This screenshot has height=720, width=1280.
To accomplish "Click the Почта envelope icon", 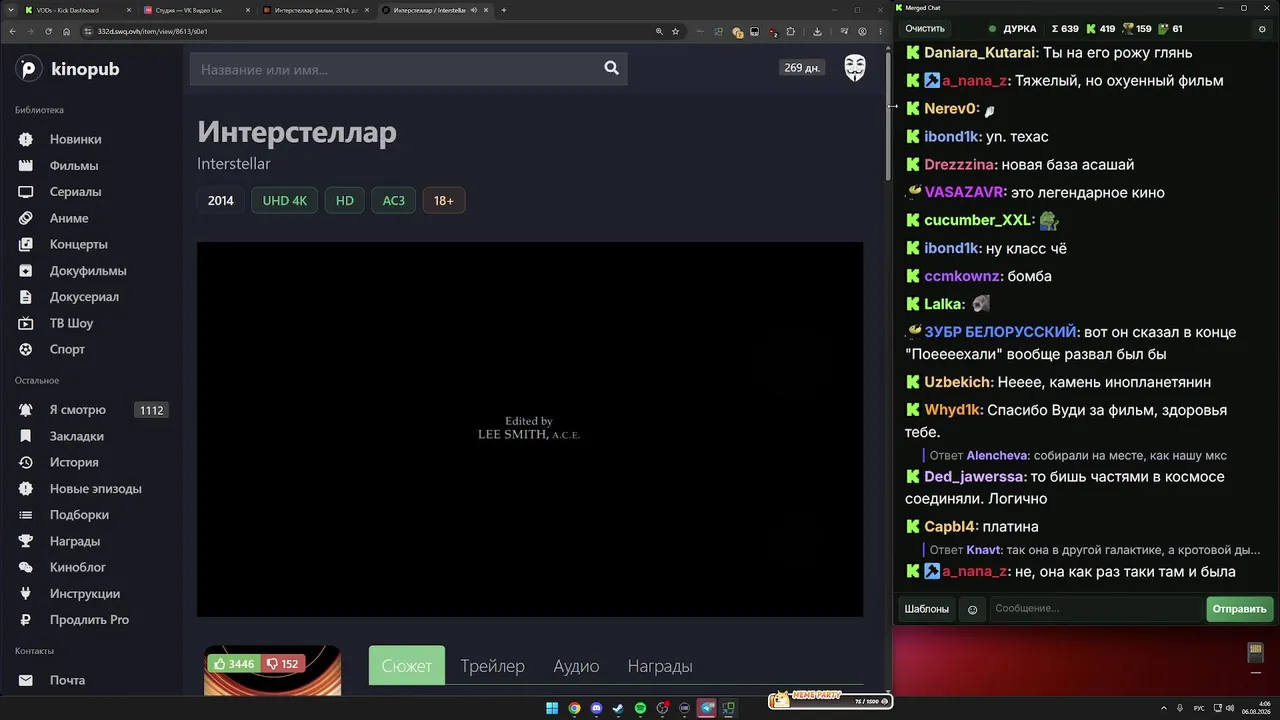I will coord(26,680).
